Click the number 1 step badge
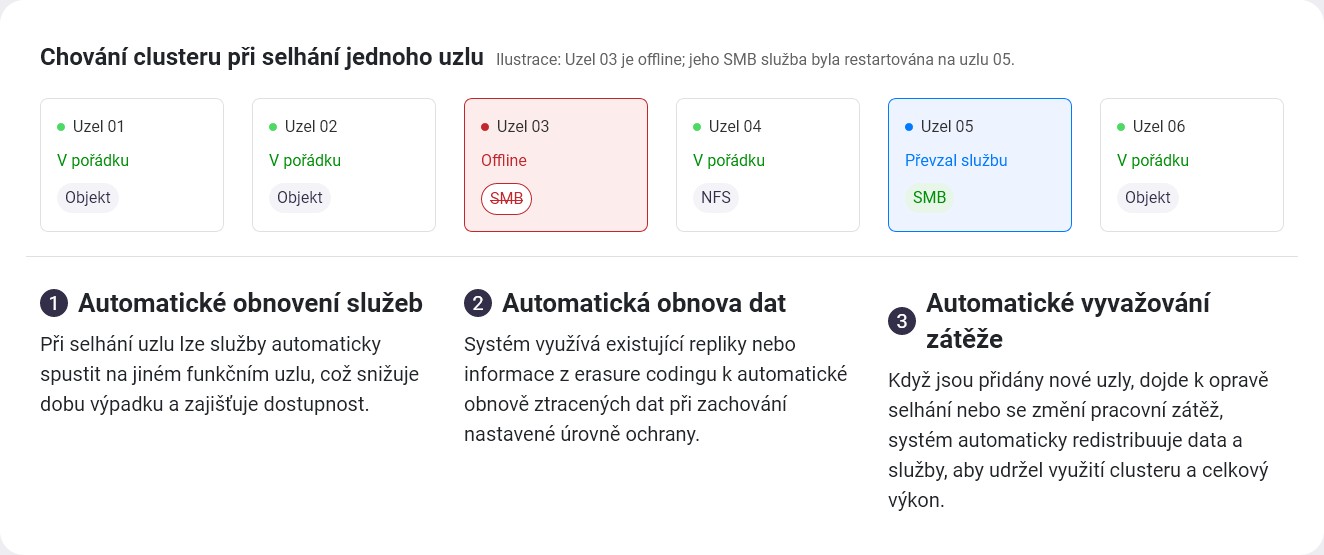The height and width of the screenshot is (555, 1324). (x=53, y=303)
